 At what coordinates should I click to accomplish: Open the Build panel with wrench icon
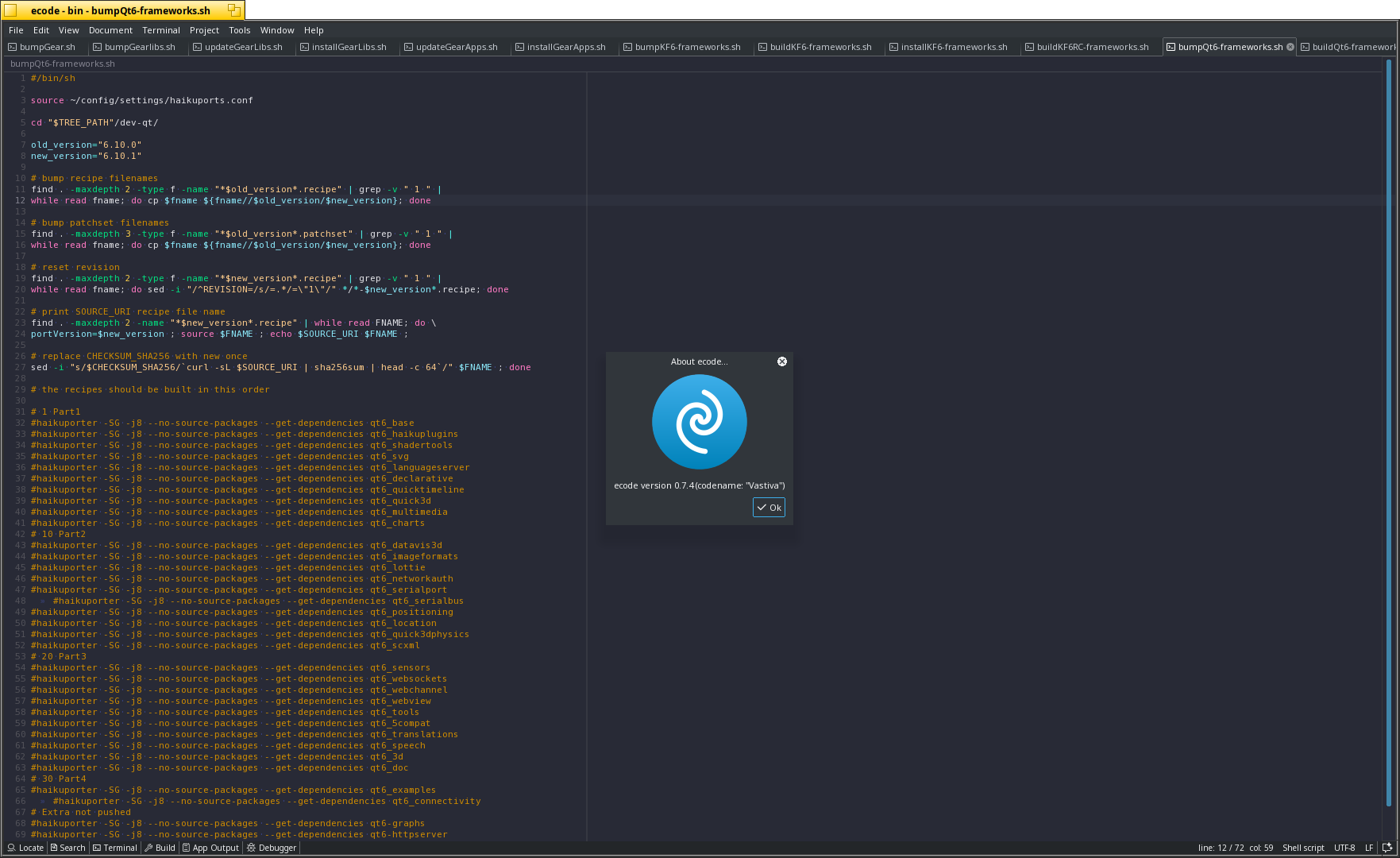pyautogui.click(x=160, y=848)
